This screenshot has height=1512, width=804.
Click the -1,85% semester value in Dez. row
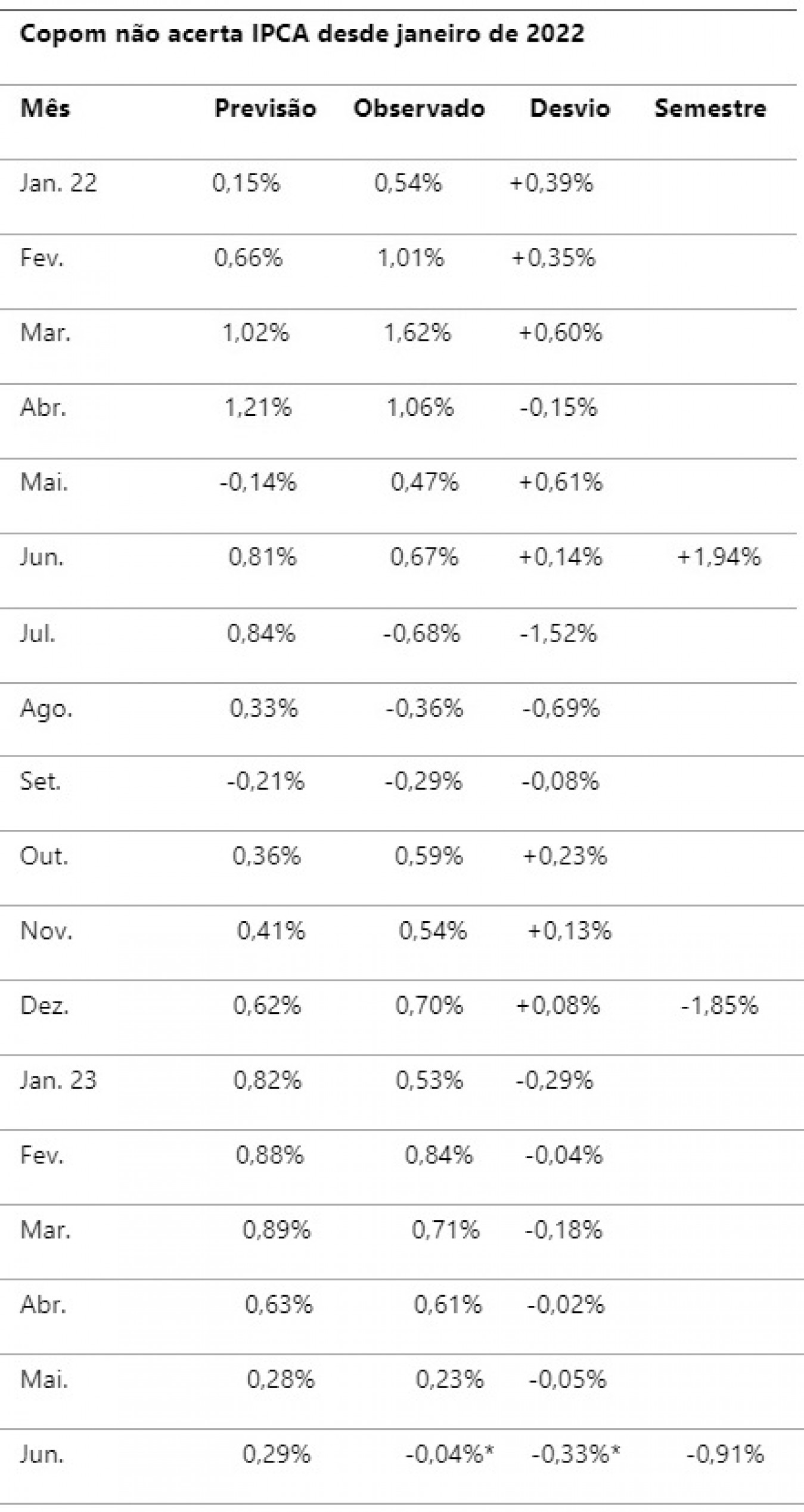point(719,1006)
